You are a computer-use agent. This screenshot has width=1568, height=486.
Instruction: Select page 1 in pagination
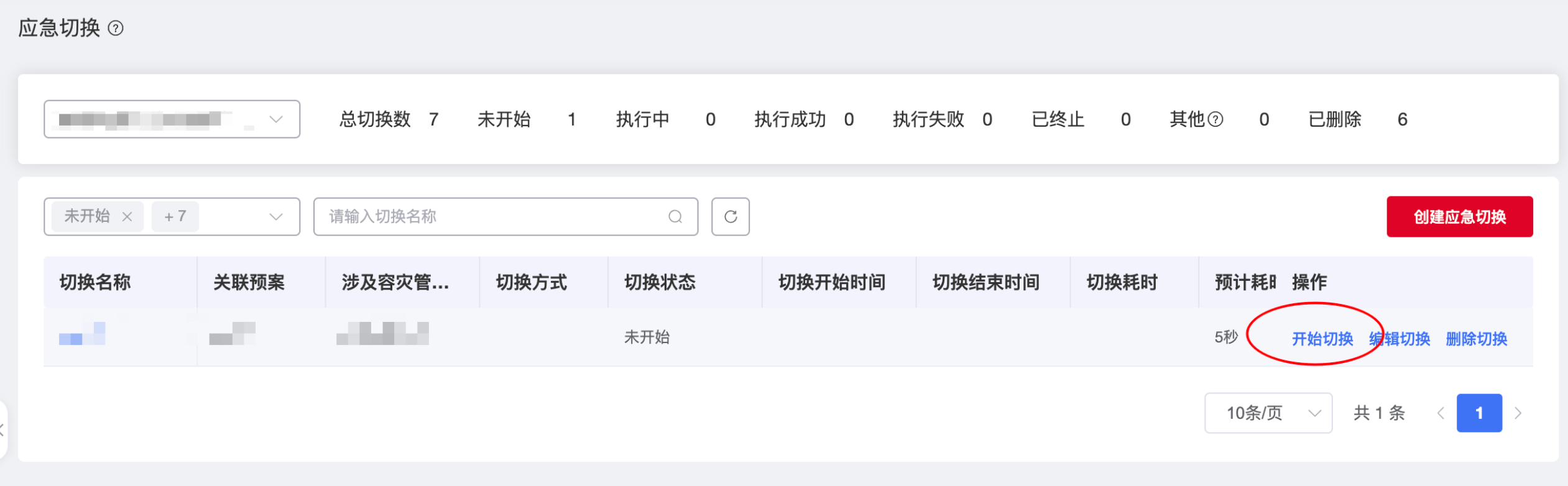1480,413
